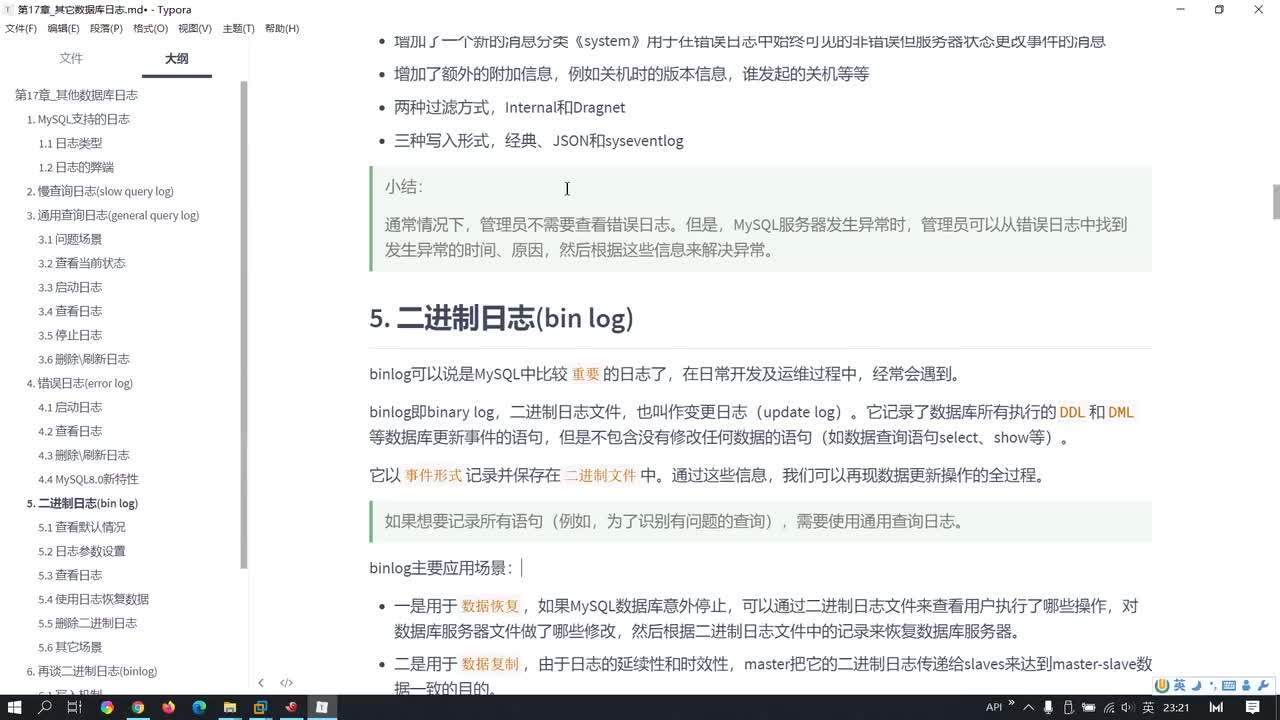Switch to the 文件 sidebar tab
Screen dimensions: 1280x720
[x=71, y=58]
